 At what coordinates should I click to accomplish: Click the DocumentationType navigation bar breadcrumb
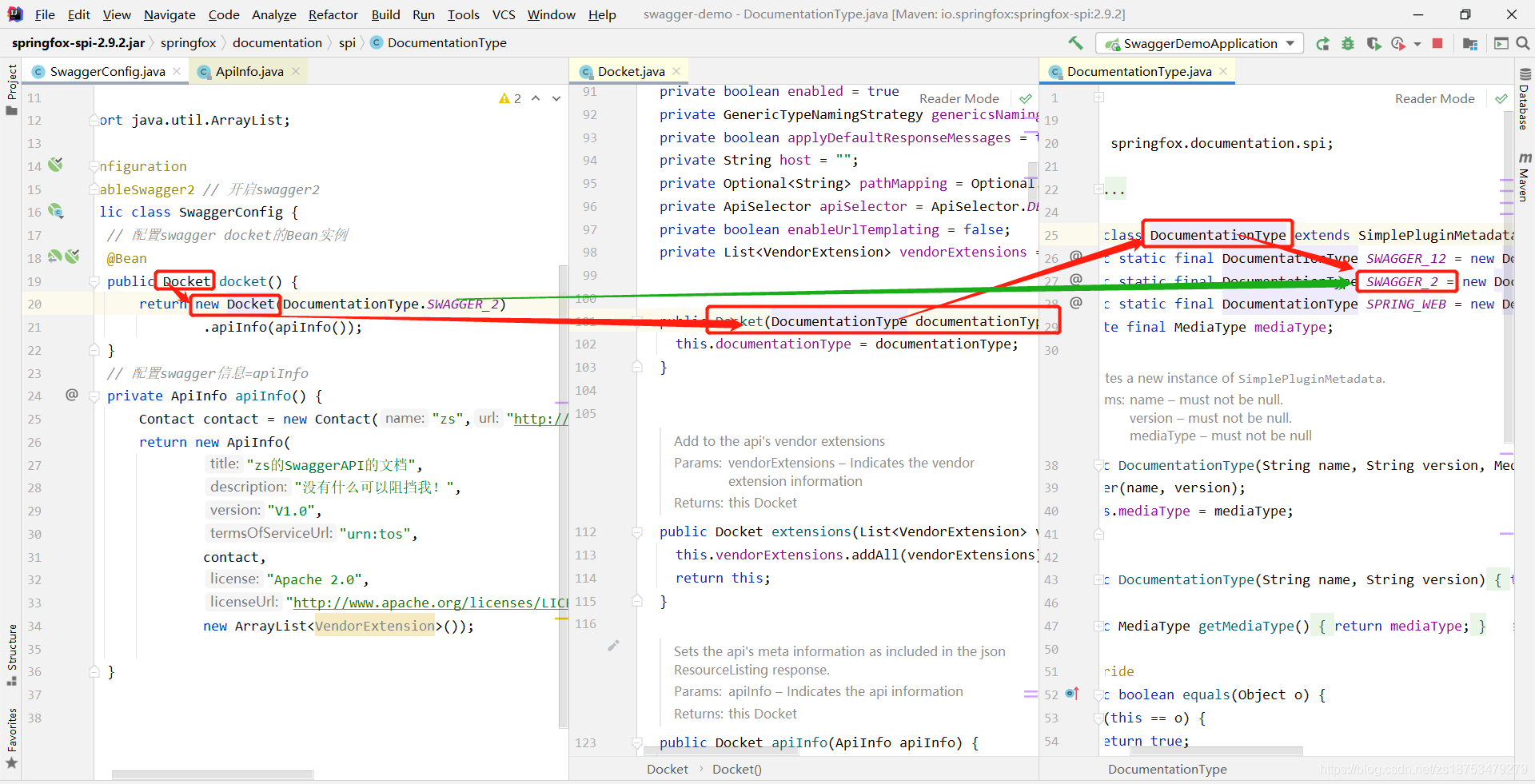tap(439, 43)
